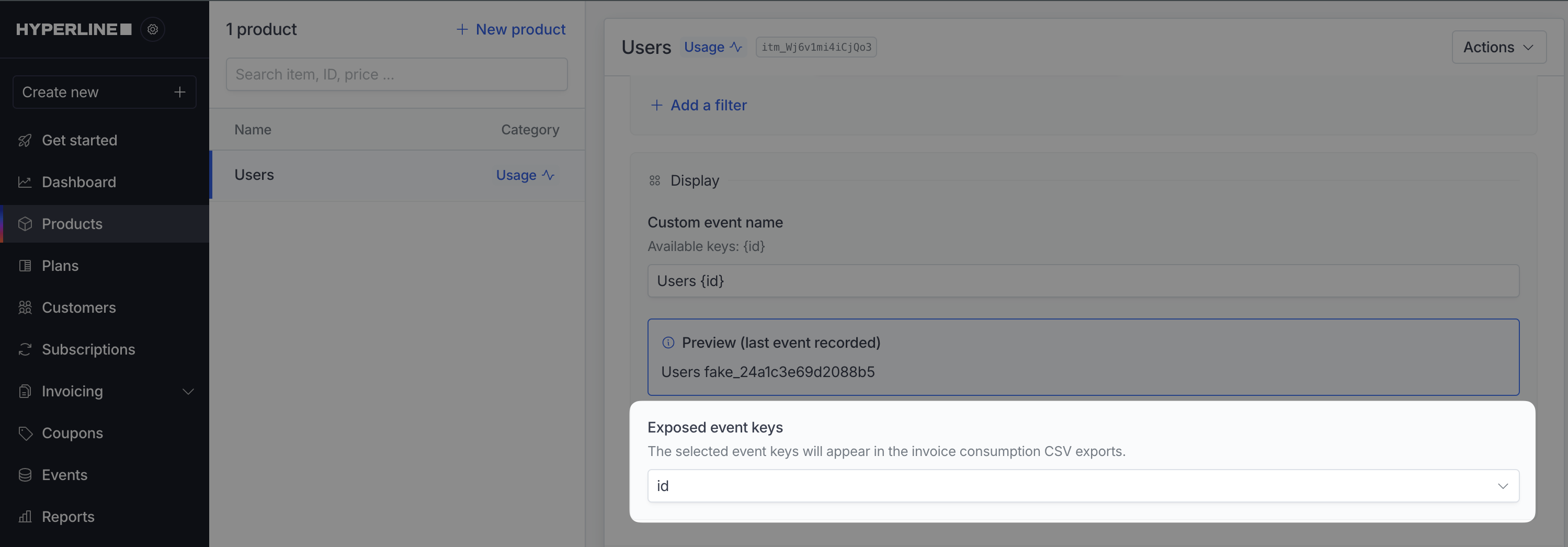1568x547 pixels.
Task: Click the Usage label in Users row
Action: coord(516,175)
